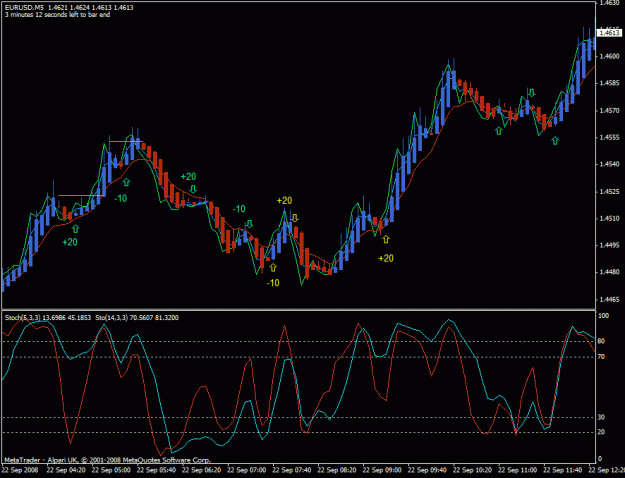Select the green down arrow beneath the green +20 label
Image resolution: width=625 pixels, height=478 pixels.
193,189
